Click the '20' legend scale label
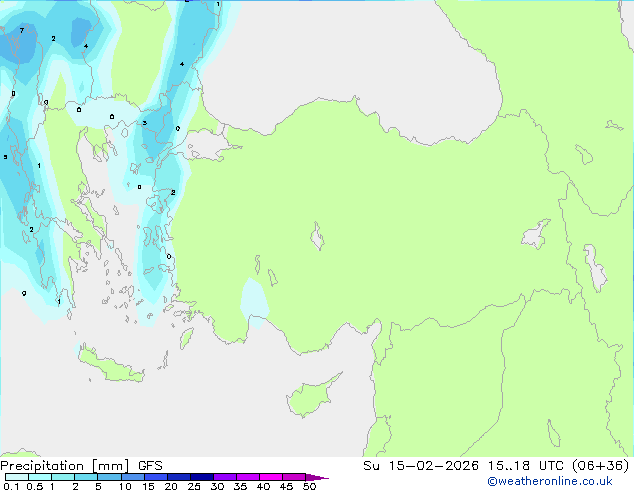The height and width of the screenshot is (490, 634). pyautogui.click(x=171, y=486)
